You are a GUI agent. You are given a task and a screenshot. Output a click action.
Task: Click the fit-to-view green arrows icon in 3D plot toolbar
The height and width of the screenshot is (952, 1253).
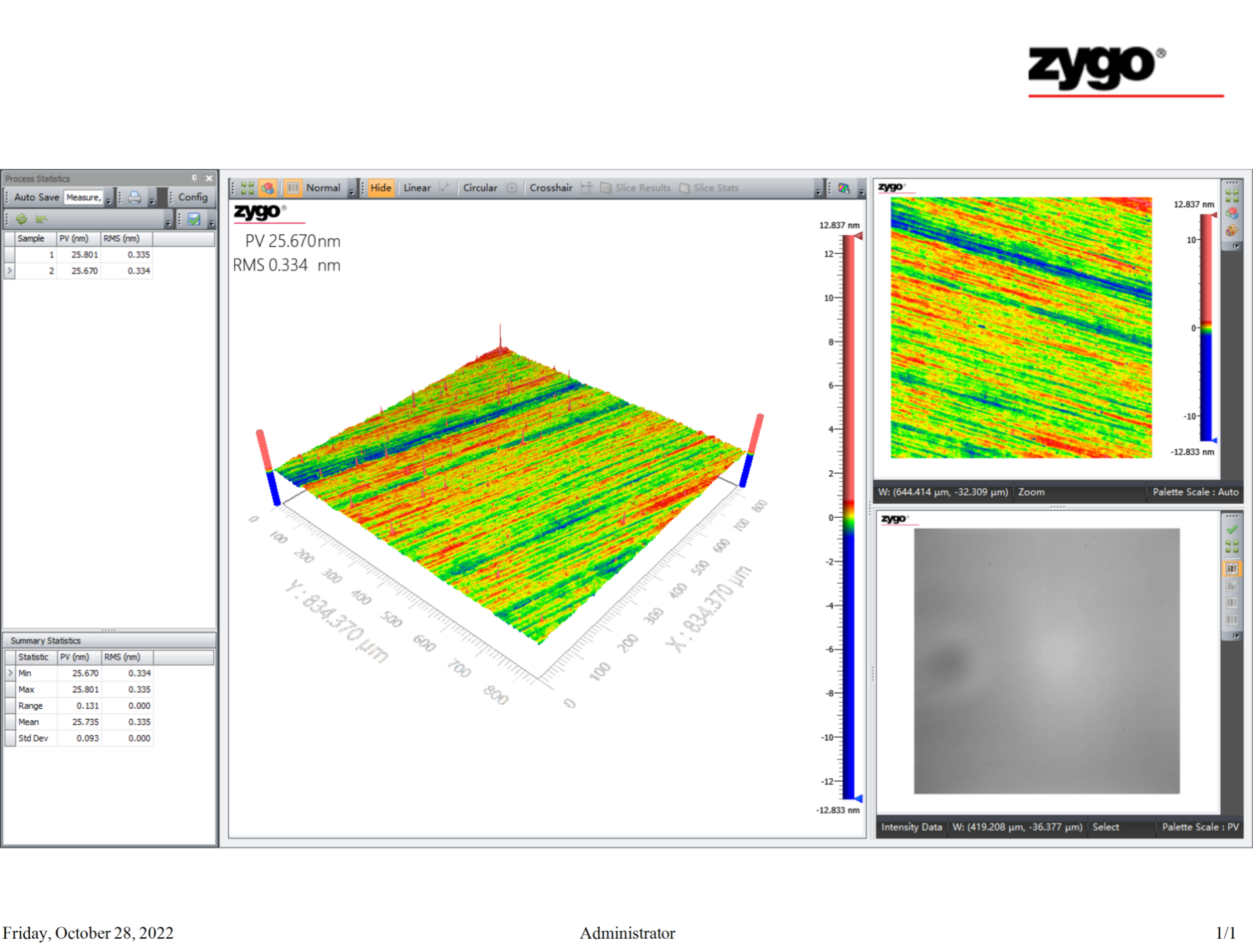(x=247, y=188)
